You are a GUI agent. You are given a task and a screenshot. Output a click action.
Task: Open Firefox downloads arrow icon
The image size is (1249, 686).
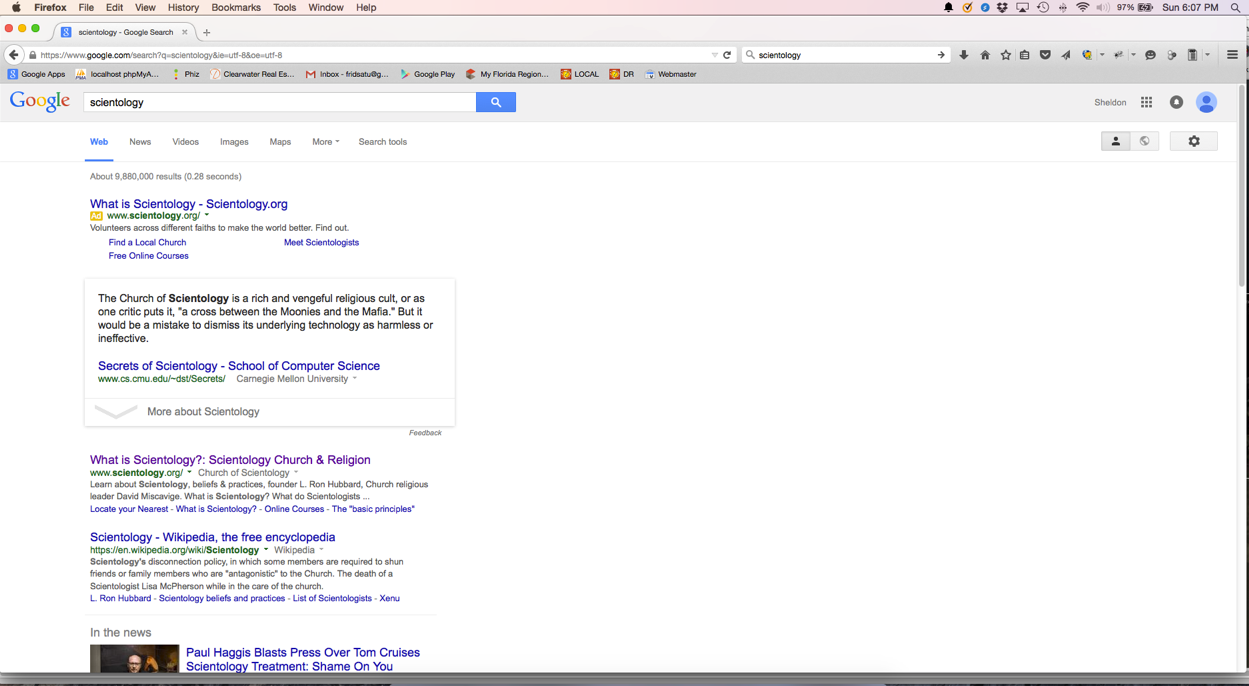point(964,55)
